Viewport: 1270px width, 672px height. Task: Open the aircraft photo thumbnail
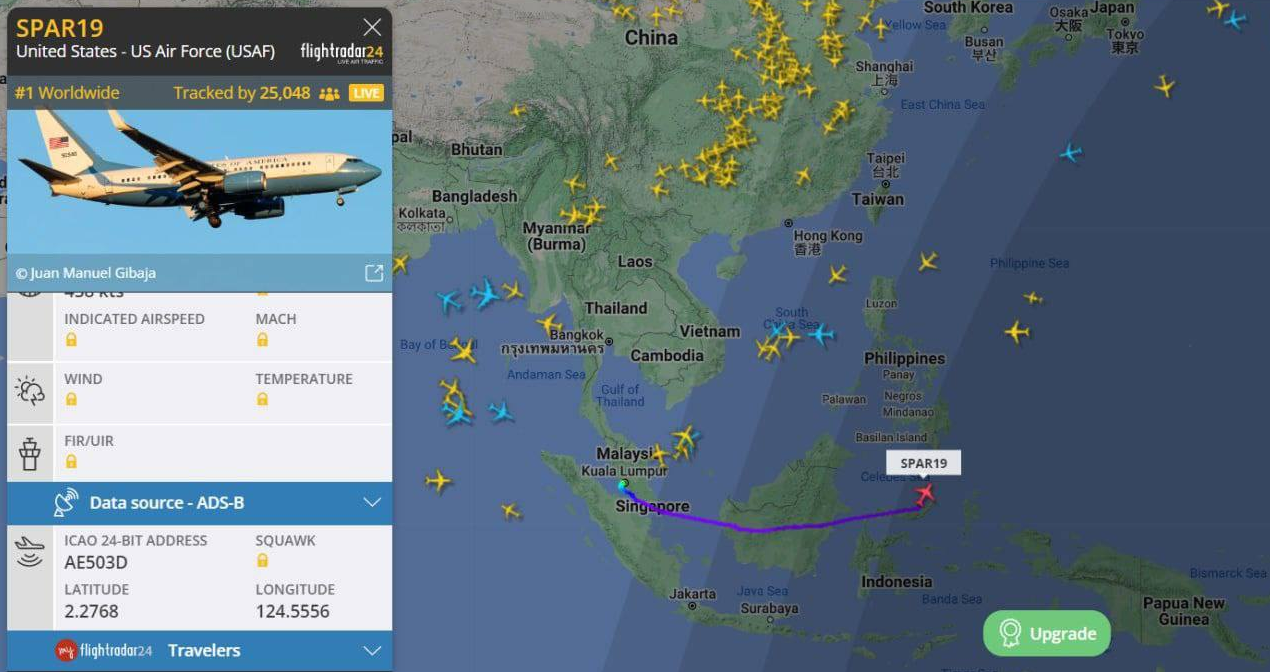tap(200, 183)
